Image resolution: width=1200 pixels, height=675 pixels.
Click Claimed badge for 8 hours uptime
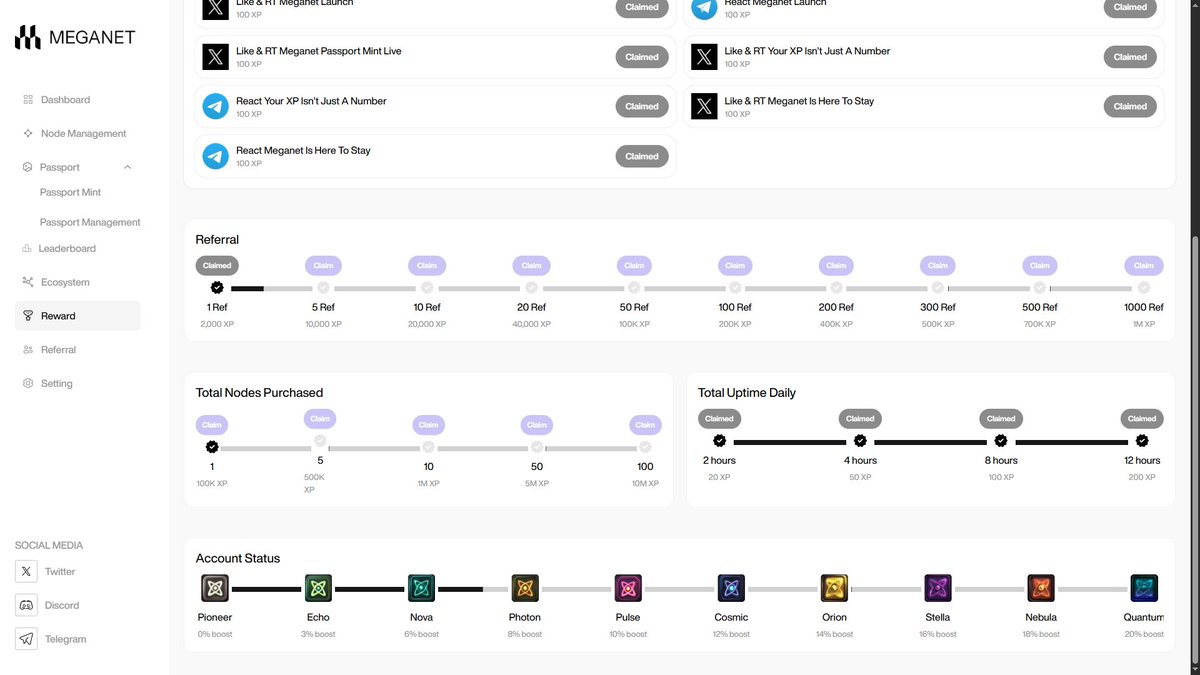[1001, 419]
